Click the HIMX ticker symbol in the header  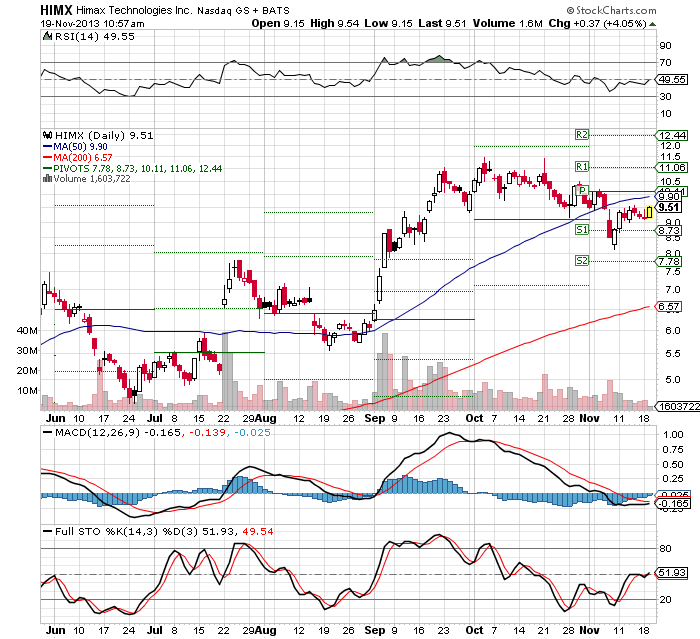[56, 10]
